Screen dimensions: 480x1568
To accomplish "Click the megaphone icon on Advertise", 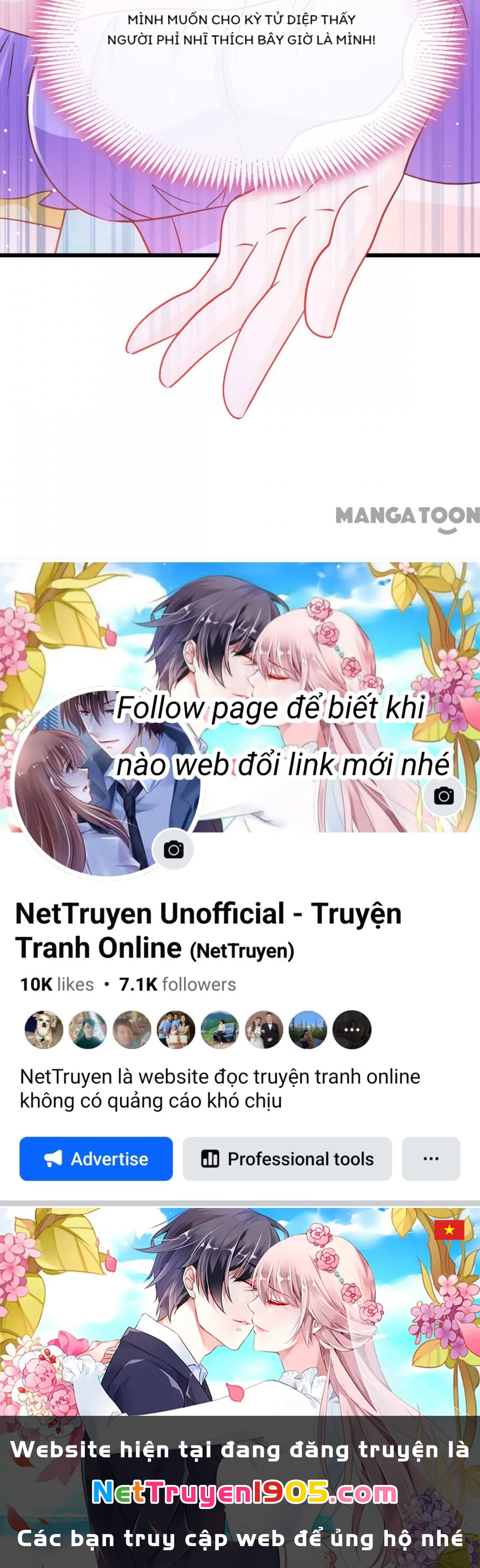I will (53, 1158).
